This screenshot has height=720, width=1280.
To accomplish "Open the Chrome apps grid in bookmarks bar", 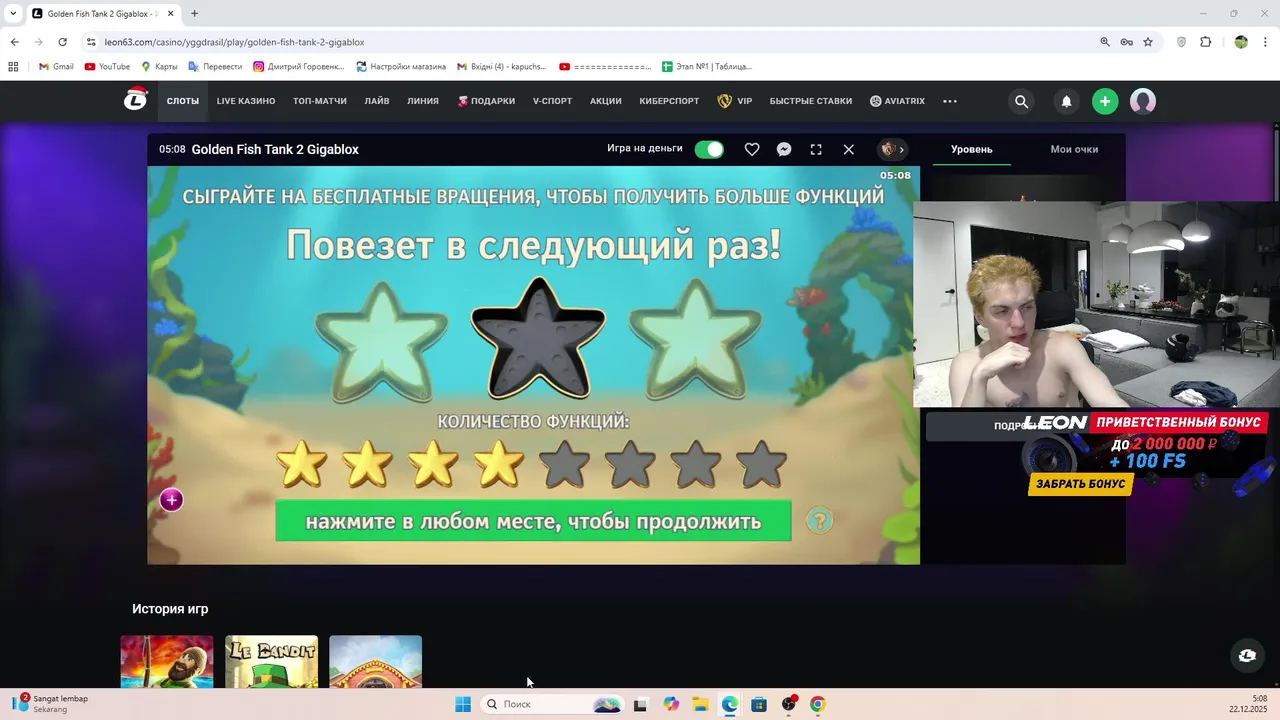I will [13, 67].
